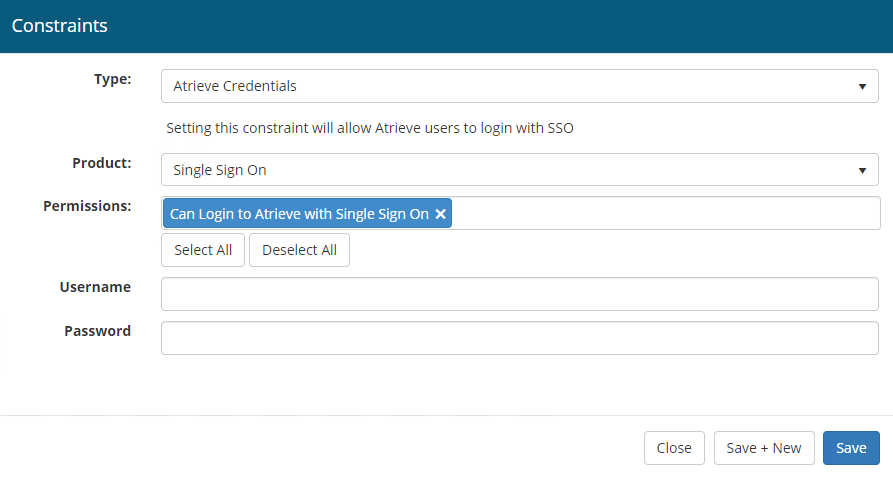Click the Type field label
This screenshot has width=893, height=477.
pyautogui.click(x=112, y=79)
